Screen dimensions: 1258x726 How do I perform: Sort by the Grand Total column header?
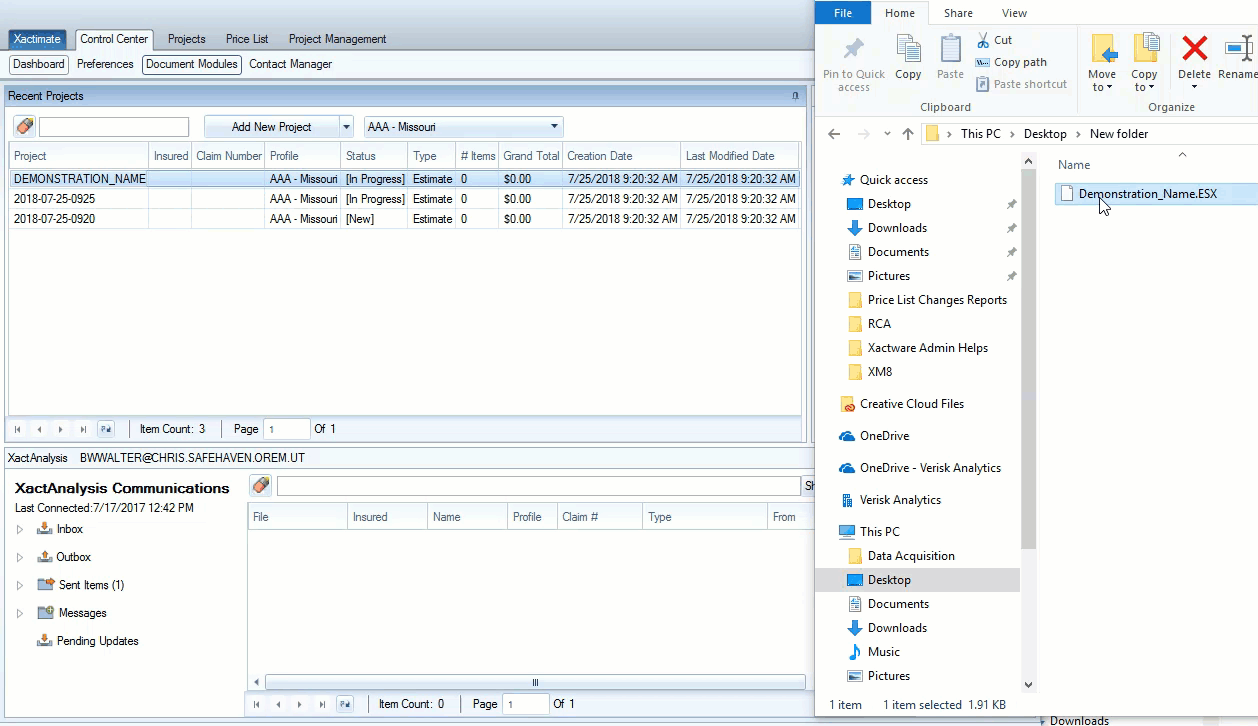[x=530, y=156]
